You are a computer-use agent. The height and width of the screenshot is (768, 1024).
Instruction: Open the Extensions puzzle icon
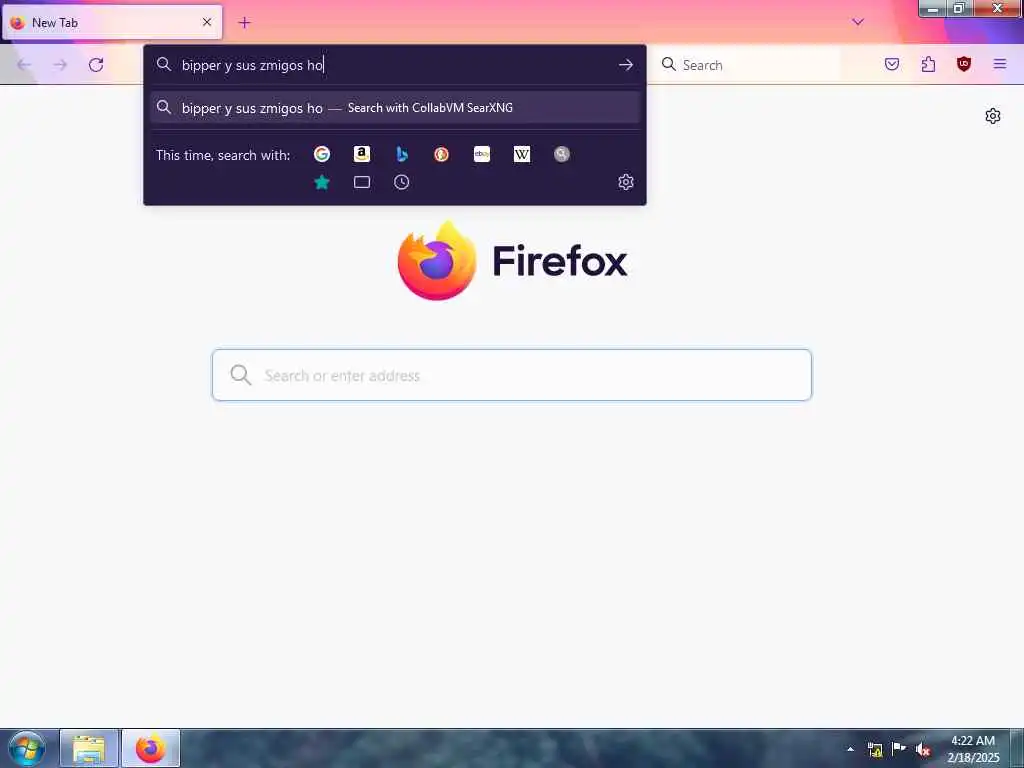pyautogui.click(x=928, y=64)
